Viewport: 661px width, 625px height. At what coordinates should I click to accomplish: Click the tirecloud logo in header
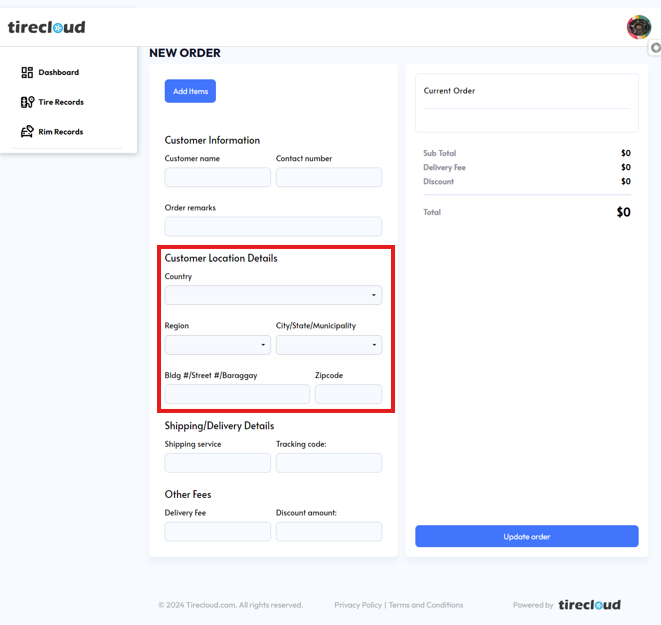[x=46, y=27]
